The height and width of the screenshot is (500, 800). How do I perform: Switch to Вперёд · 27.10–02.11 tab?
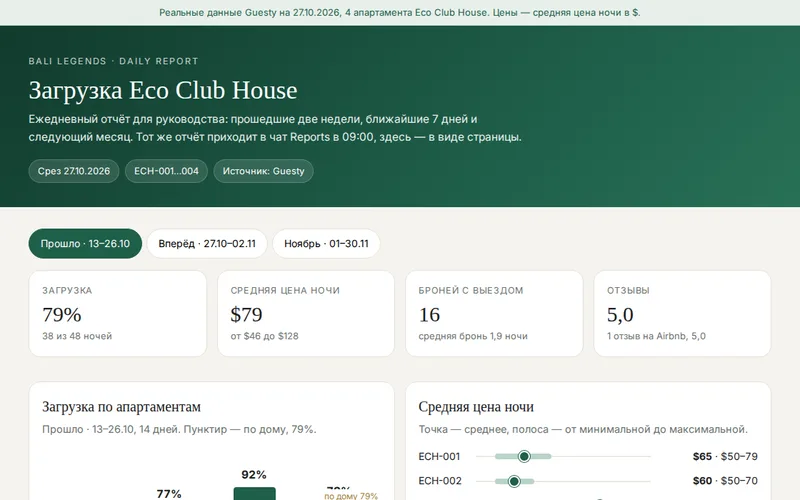click(207, 243)
